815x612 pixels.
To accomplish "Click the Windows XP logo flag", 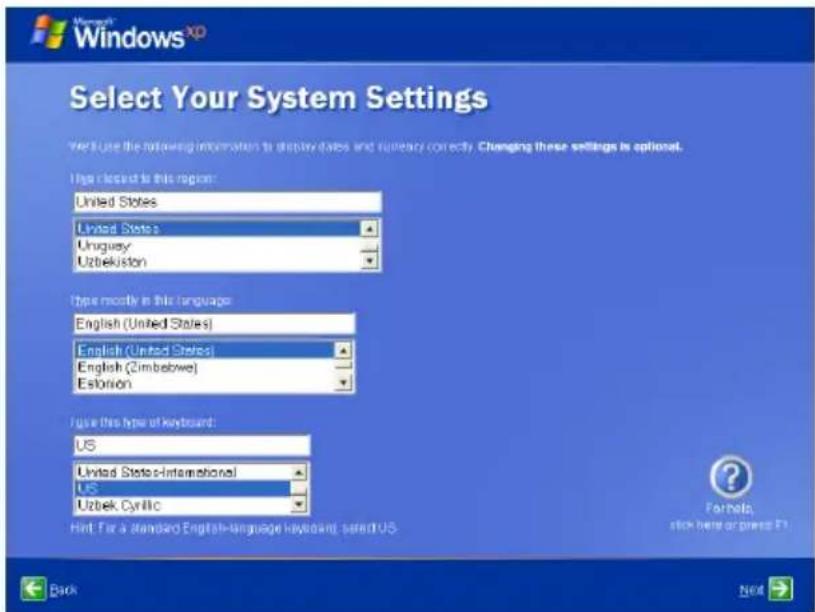I will tap(49, 32).
